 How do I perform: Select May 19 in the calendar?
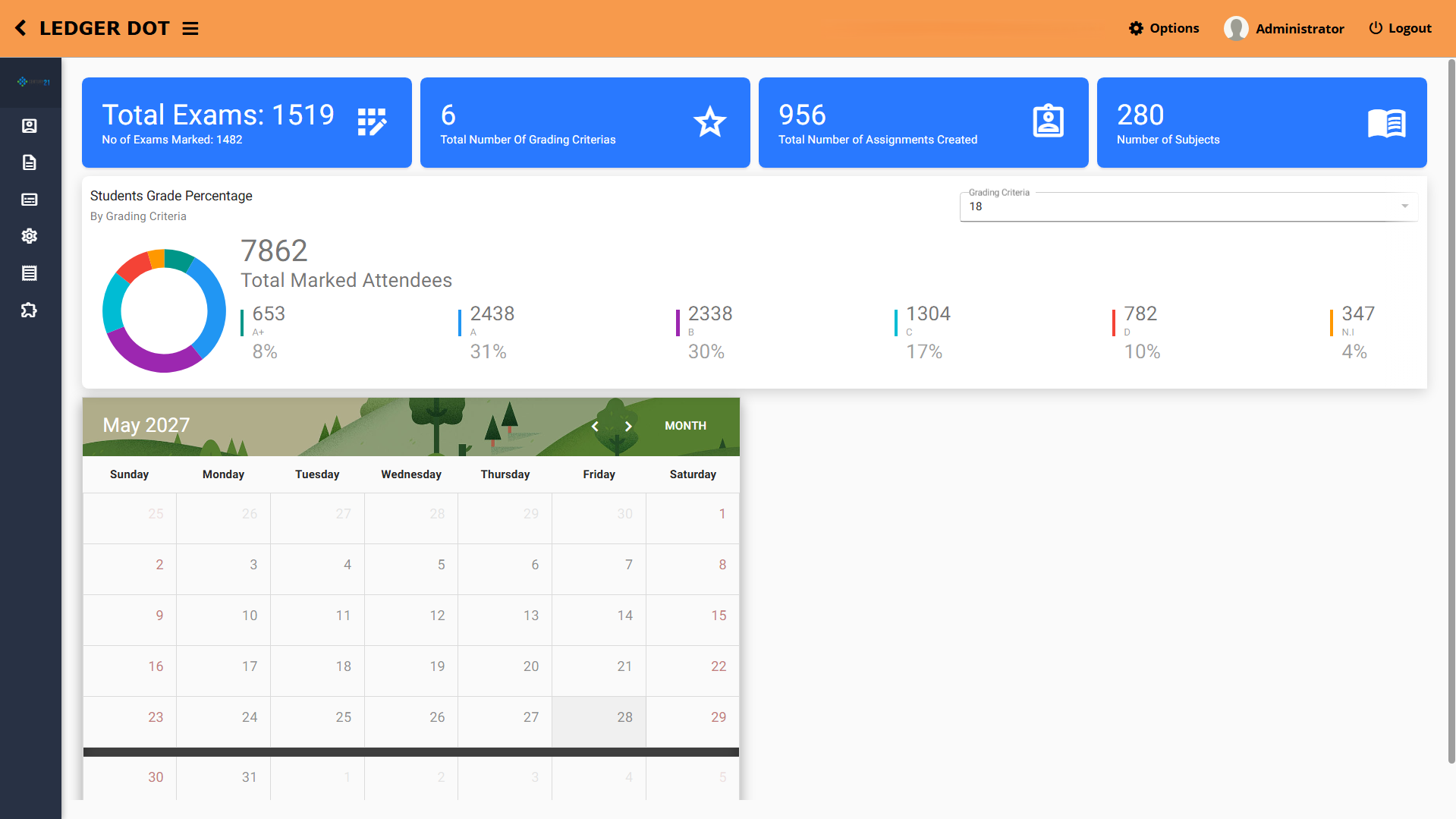[x=411, y=671]
